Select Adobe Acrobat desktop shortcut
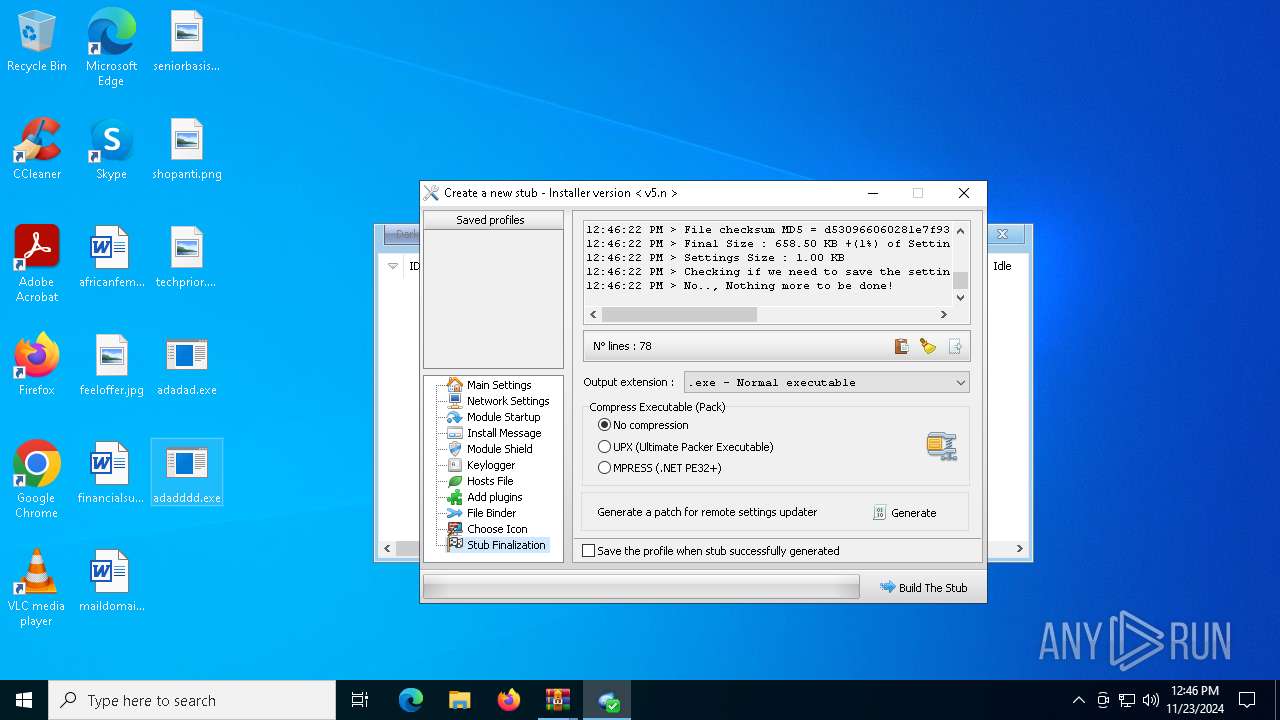 click(x=37, y=264)
